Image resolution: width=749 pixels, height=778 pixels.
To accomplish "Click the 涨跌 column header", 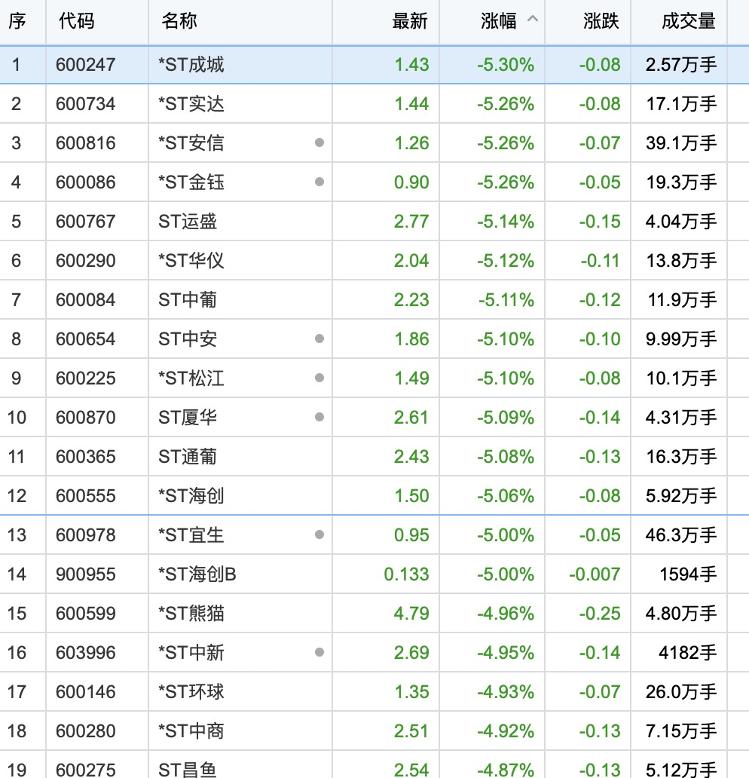I will 601,21.
